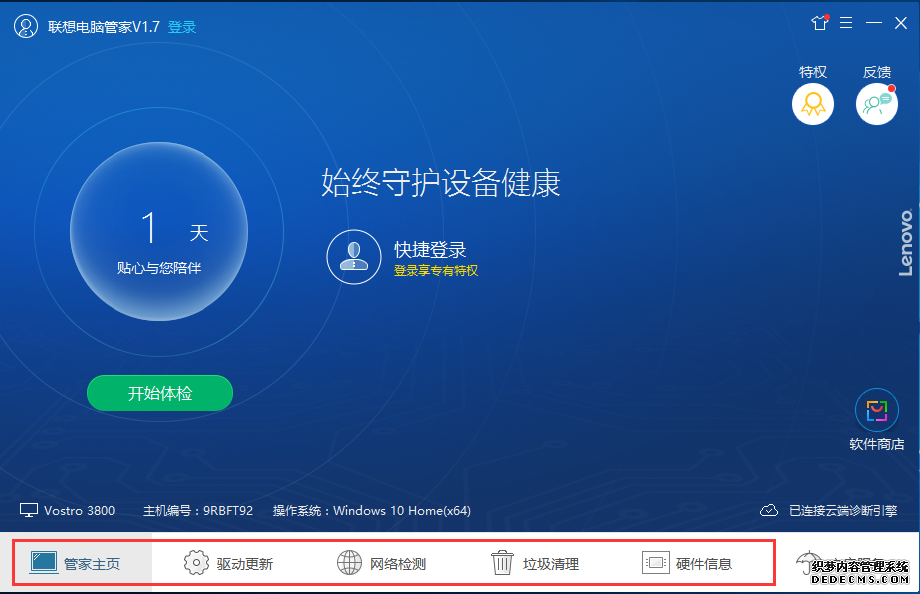Click the cloud diagnostic engine icon

pyautogui.click(x=769, y=511)
